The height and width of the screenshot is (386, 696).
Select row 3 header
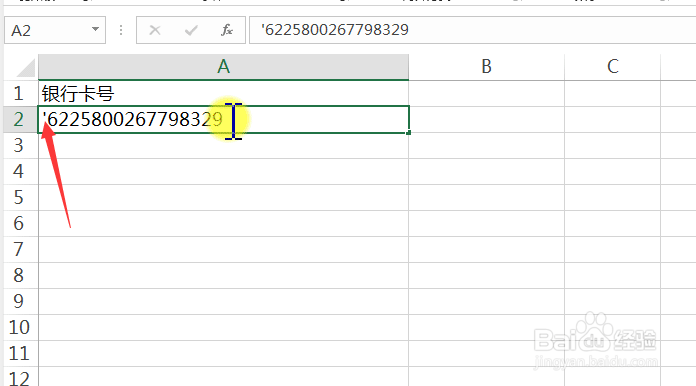coord(20,146)
